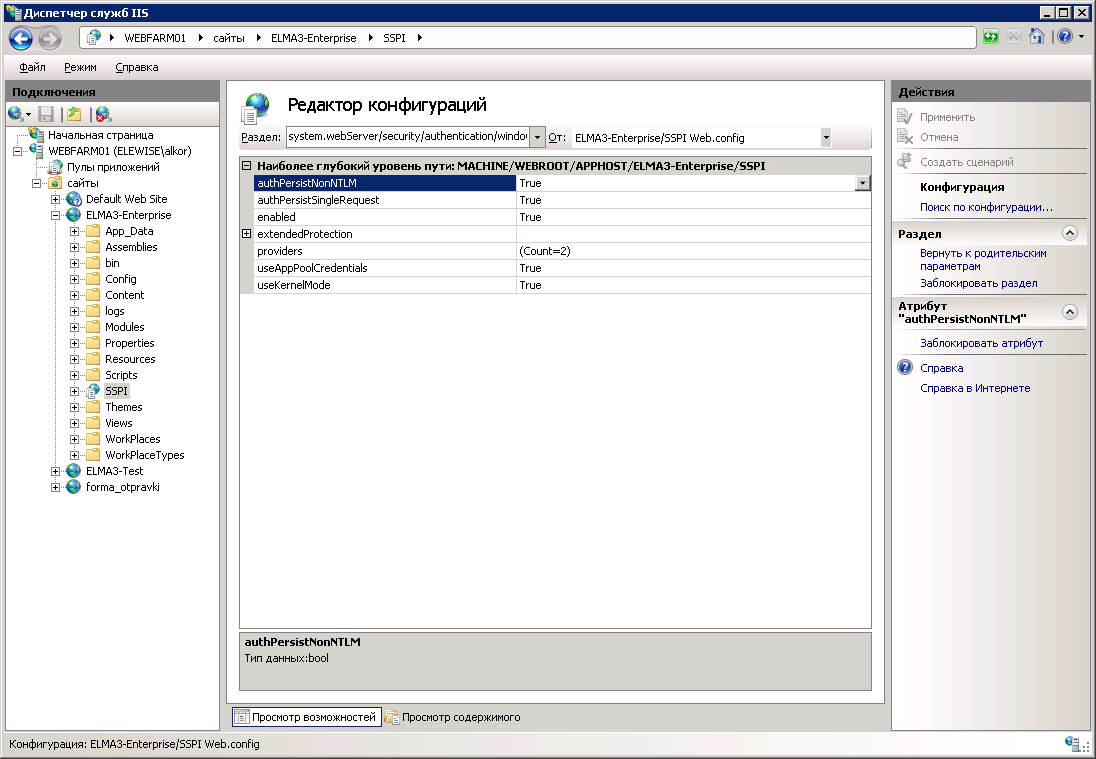Screen dimensions: 1096x759
Task: Go to Home via house icon
Action: coord(1037,37)
